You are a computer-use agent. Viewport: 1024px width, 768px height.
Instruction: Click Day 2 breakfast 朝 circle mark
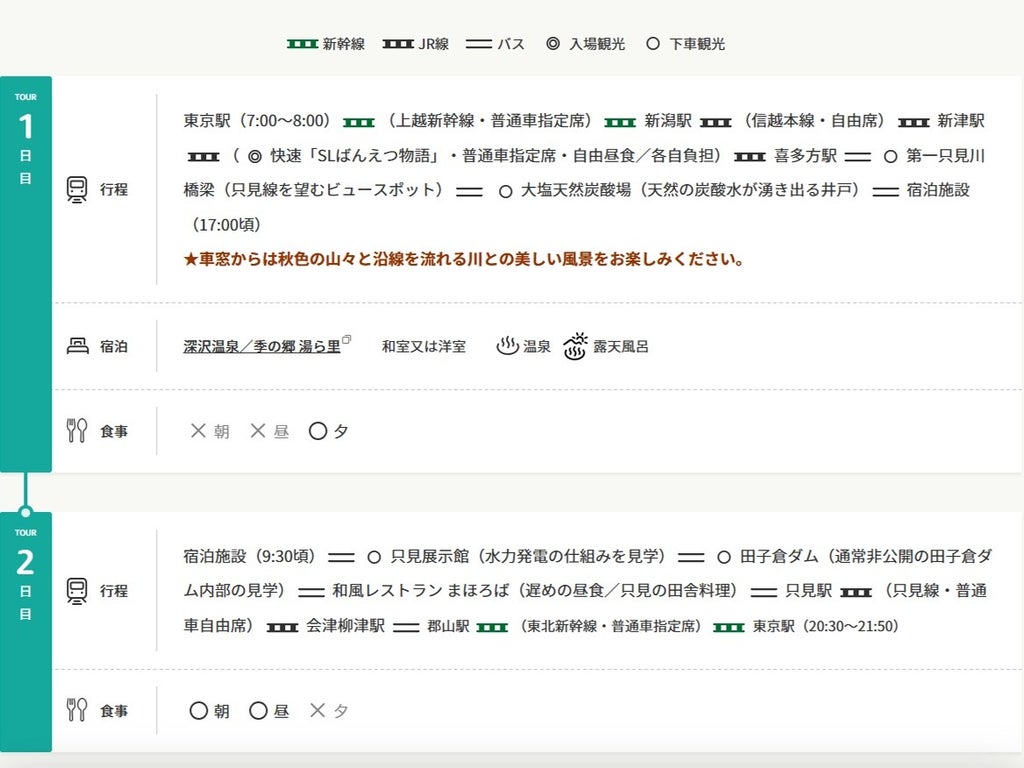(199, 711)
